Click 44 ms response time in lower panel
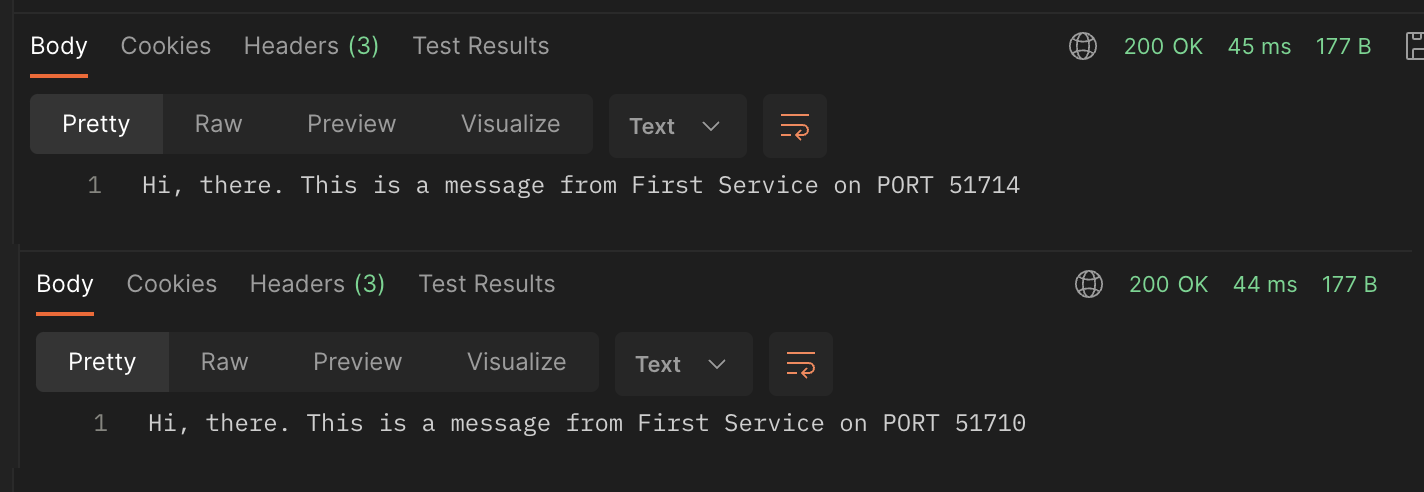The height and width of the screenshot is (492, 1424). (1265, 284)
